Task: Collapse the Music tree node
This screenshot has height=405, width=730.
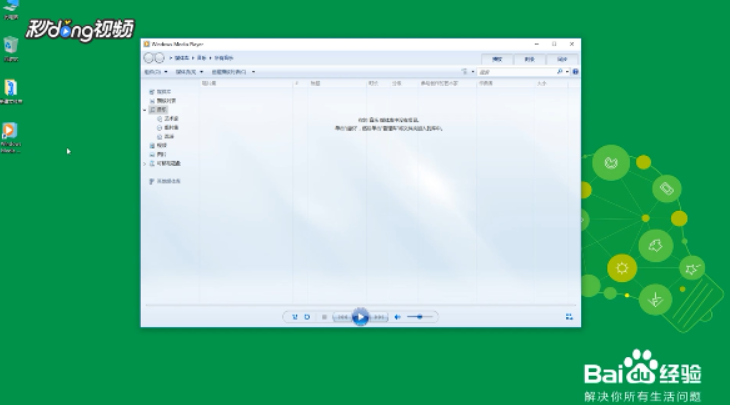Action: click(x=145, y=110)
